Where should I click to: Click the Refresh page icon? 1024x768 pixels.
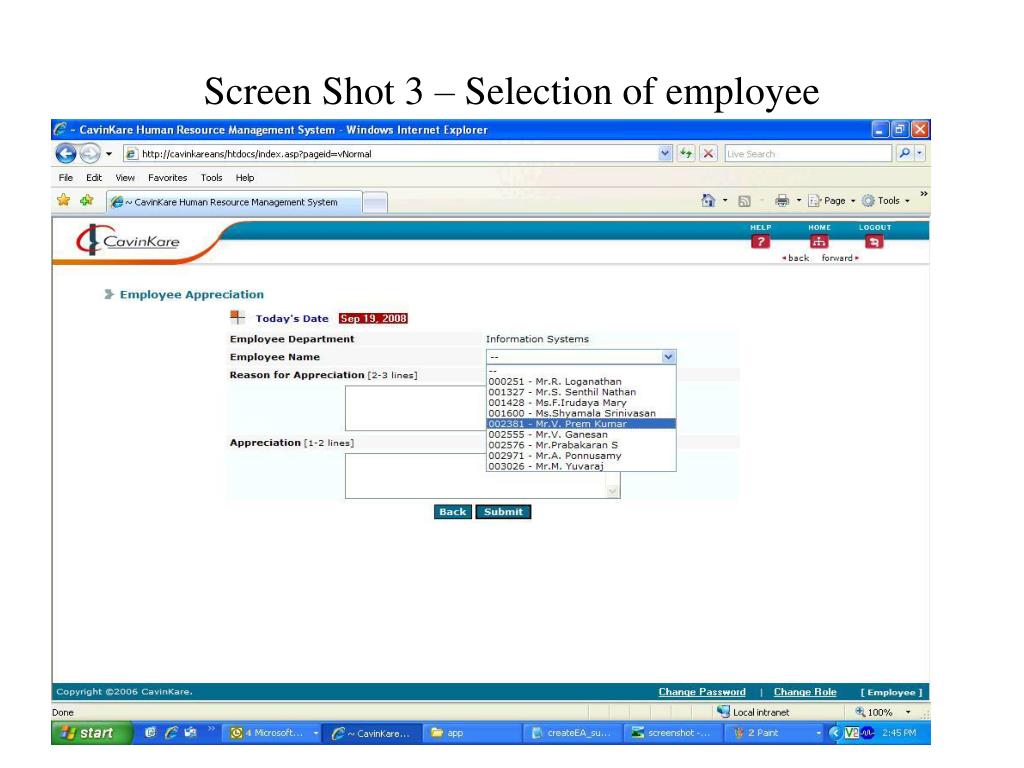(x=686, y=154)
